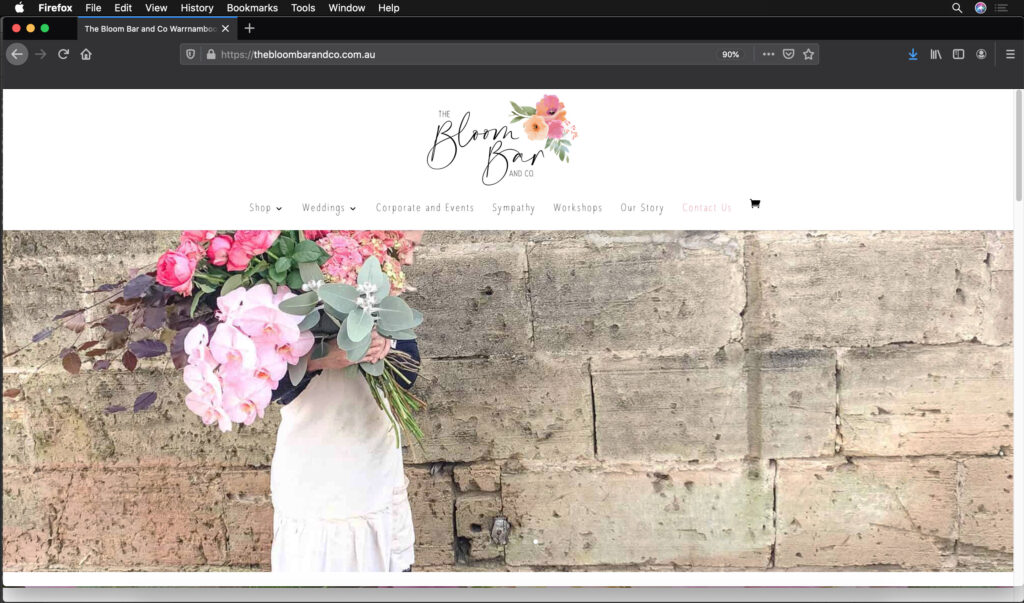
Task: Click the shopping cart icon
Action: coord(754,204)
